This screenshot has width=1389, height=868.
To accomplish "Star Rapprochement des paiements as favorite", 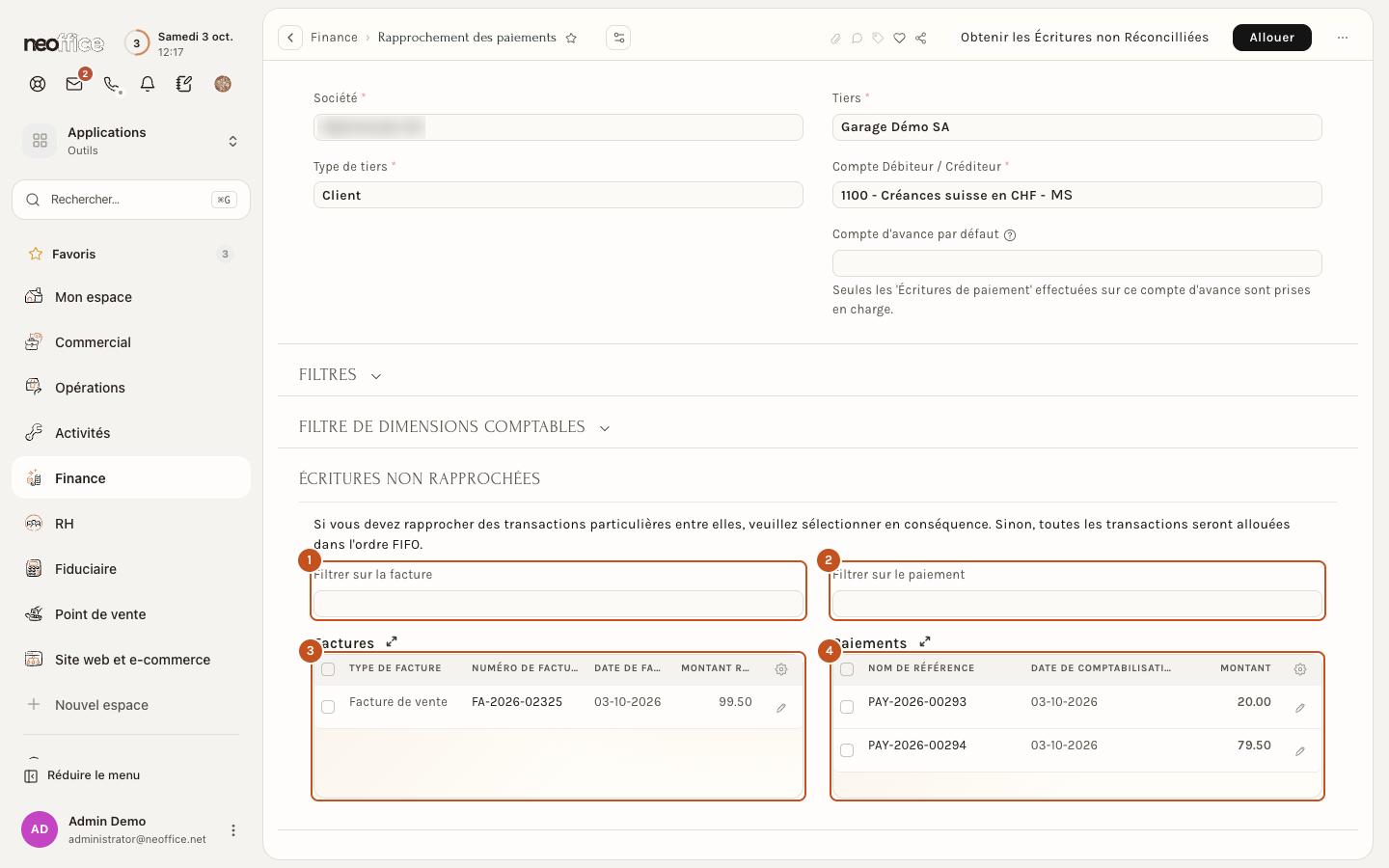I will click(x=571, y=38).
